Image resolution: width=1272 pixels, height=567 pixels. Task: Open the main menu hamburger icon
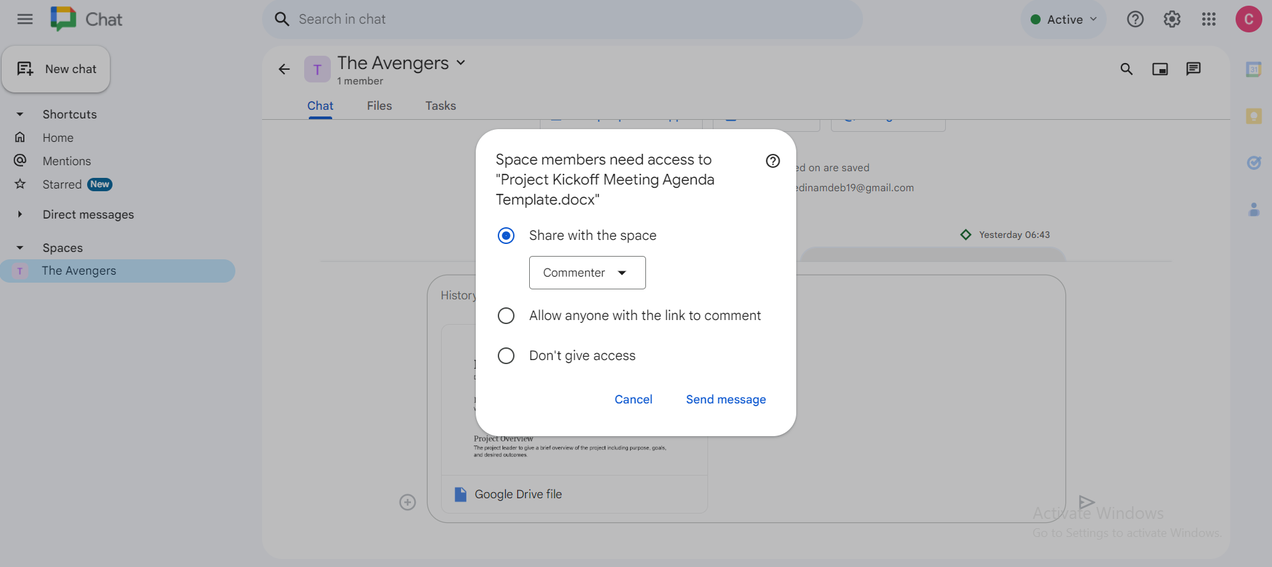pos(25,19)
